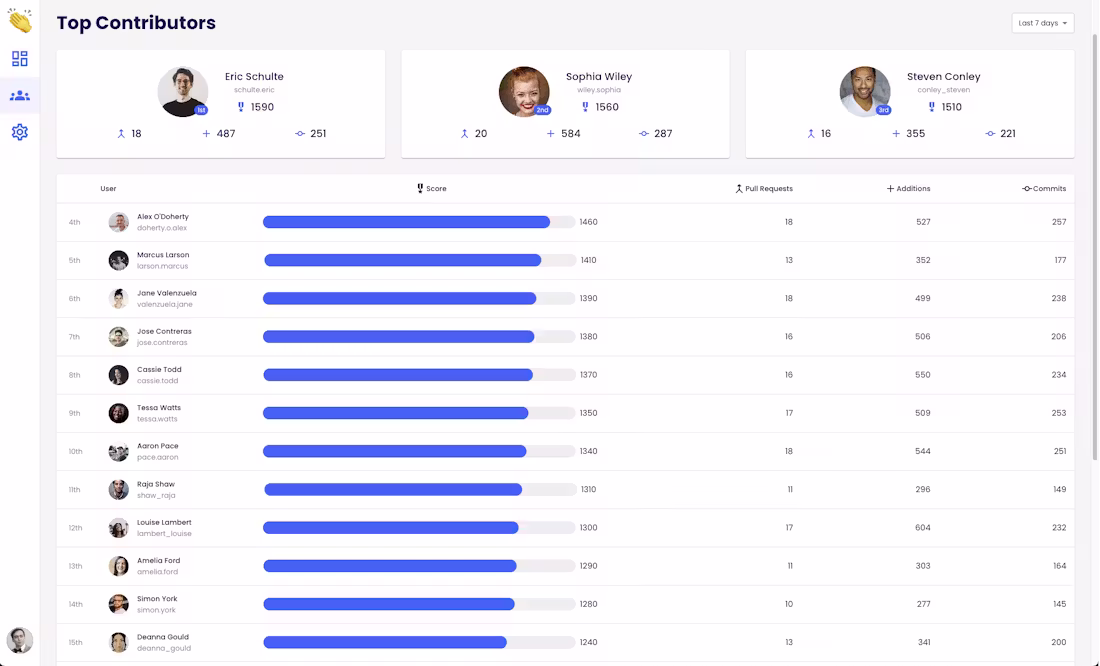Sort the table by the User column header
Viewport: 1100px width, 666px height.
click(x=108, y=189)
